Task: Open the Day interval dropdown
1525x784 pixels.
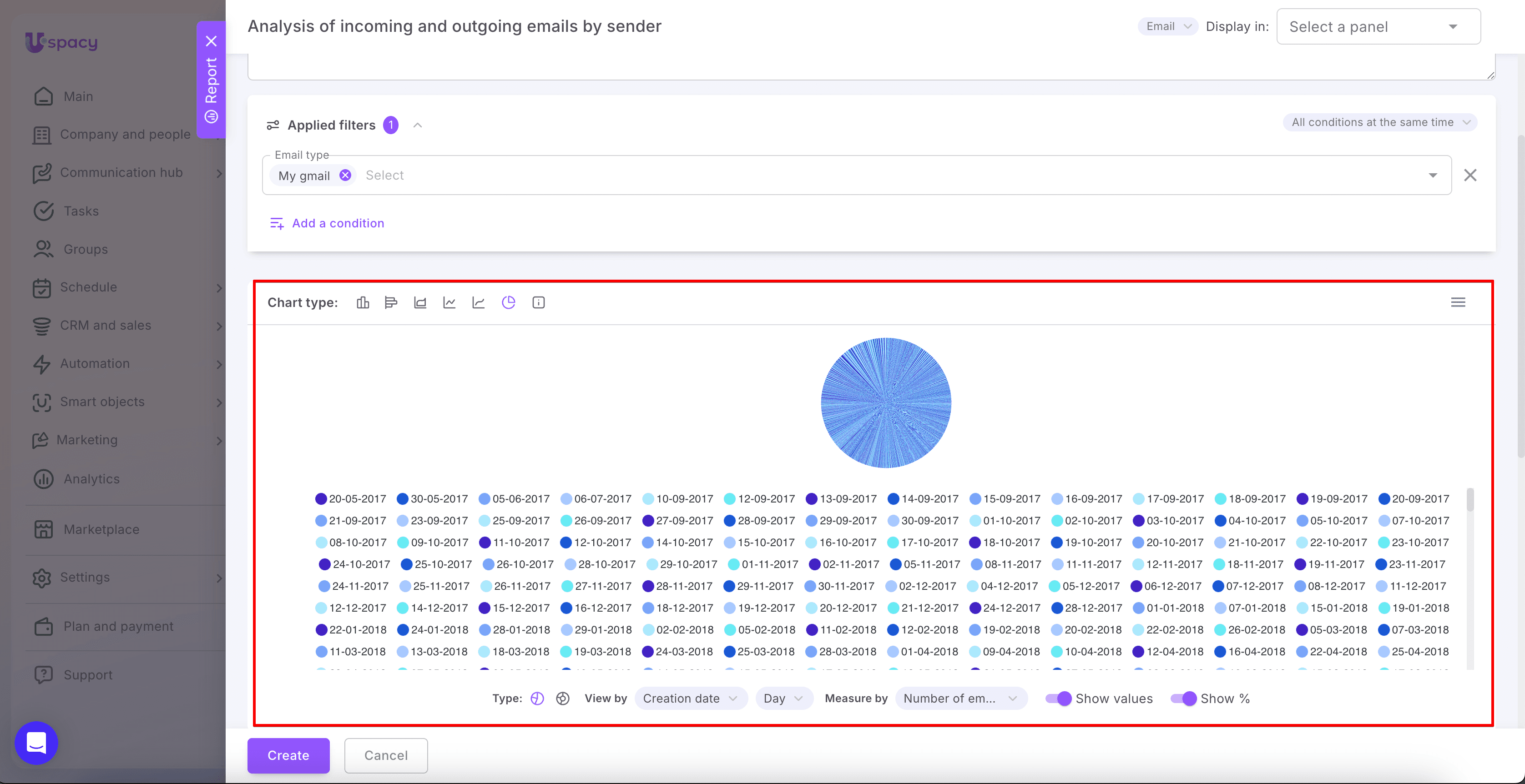Action: click(x=784, y=698)
